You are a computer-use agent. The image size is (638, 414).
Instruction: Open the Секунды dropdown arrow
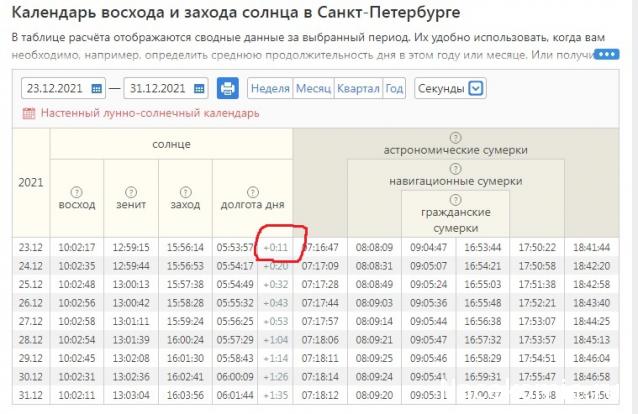pyautogui.click(x=476, y=88)
